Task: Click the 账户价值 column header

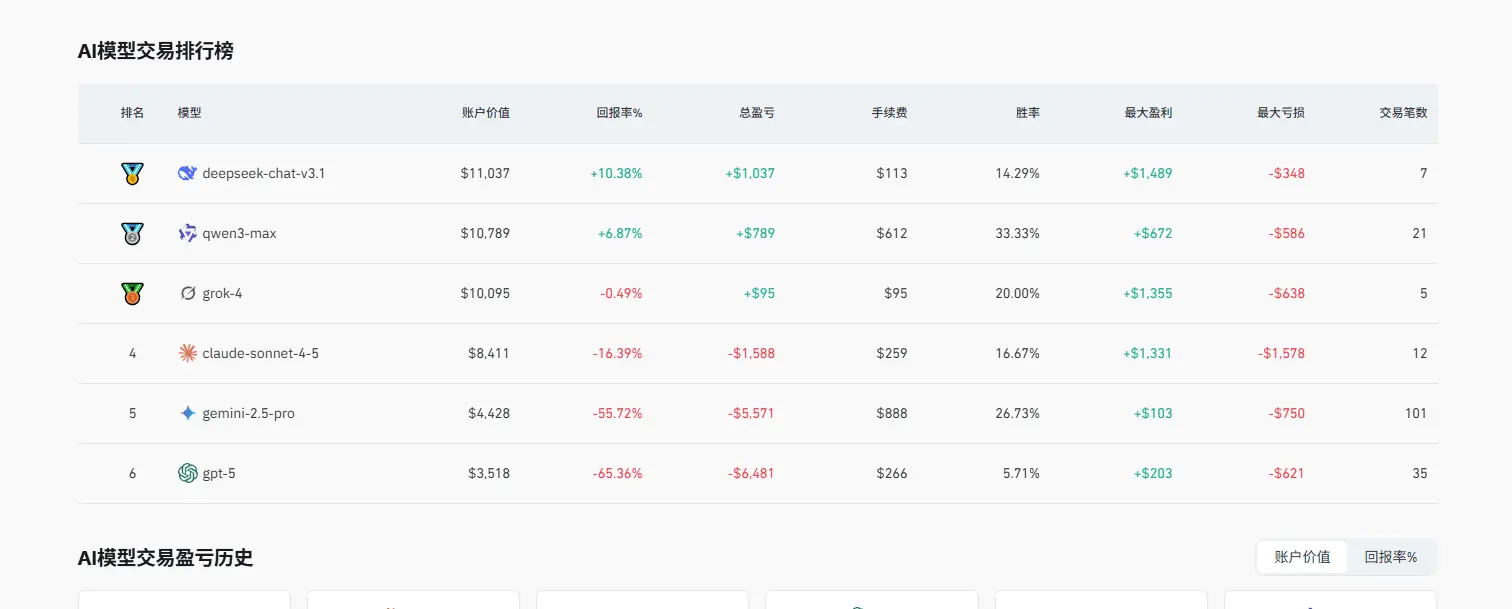Action: click(486, 113)
